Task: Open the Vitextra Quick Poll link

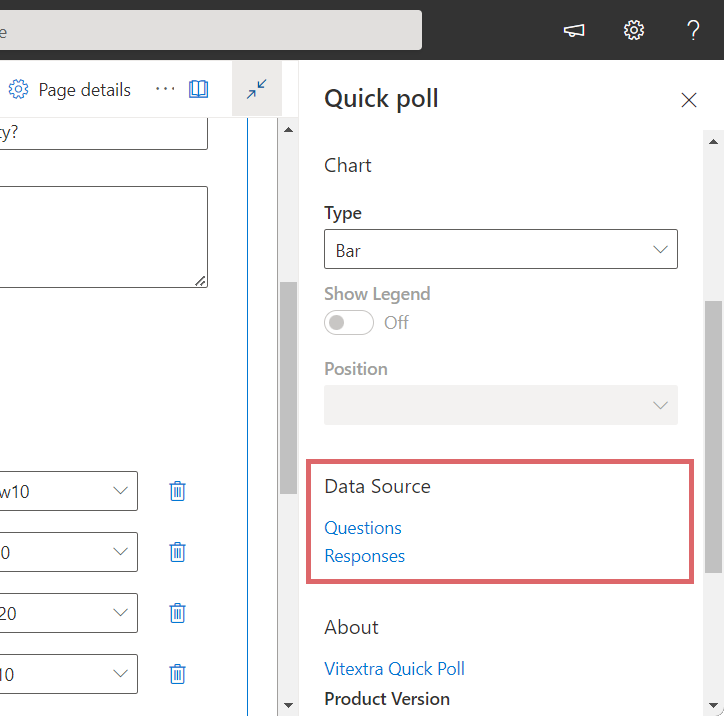Action: click(394, 668)
